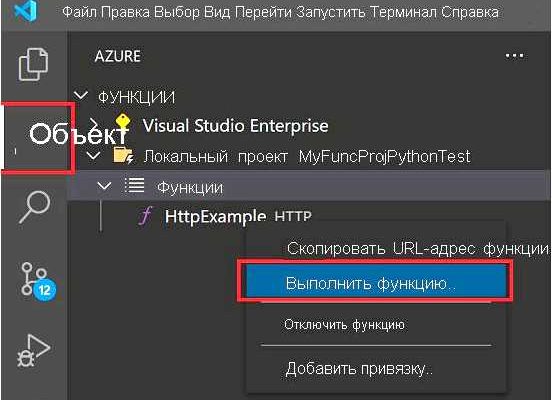Select Добавить привязку menu entry

(359, 369)
